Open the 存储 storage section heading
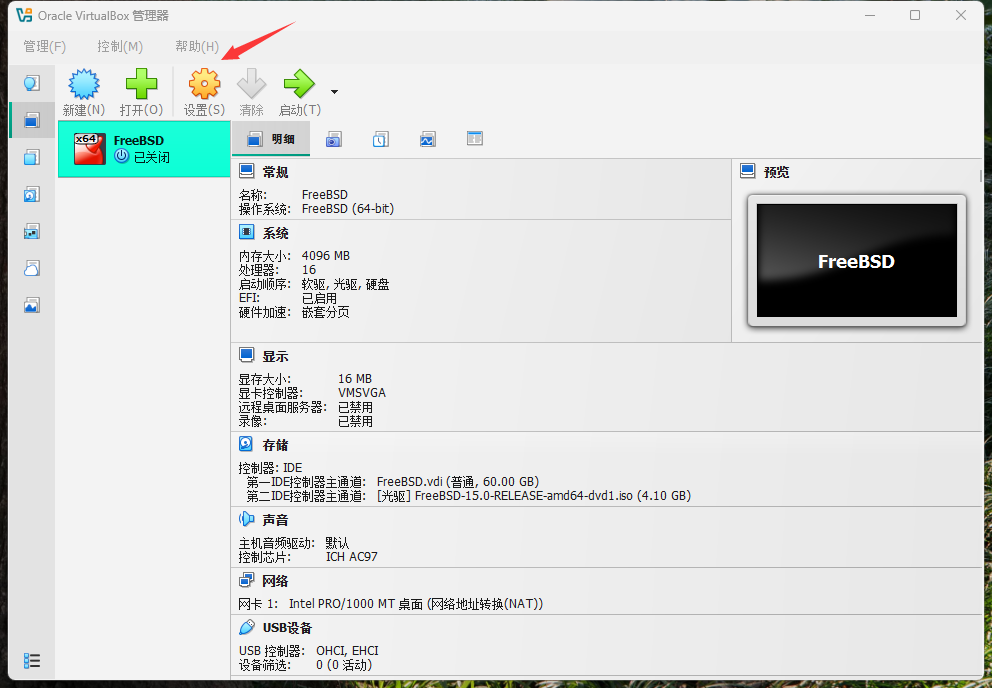Image resolution: width=992 pixels, height=688 pixels. coord(275,446)
